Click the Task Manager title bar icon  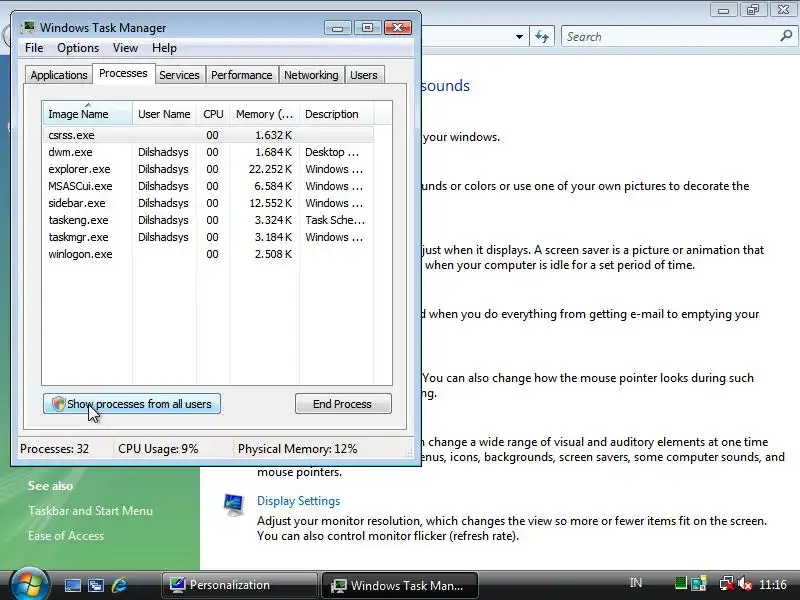(28, 27)
